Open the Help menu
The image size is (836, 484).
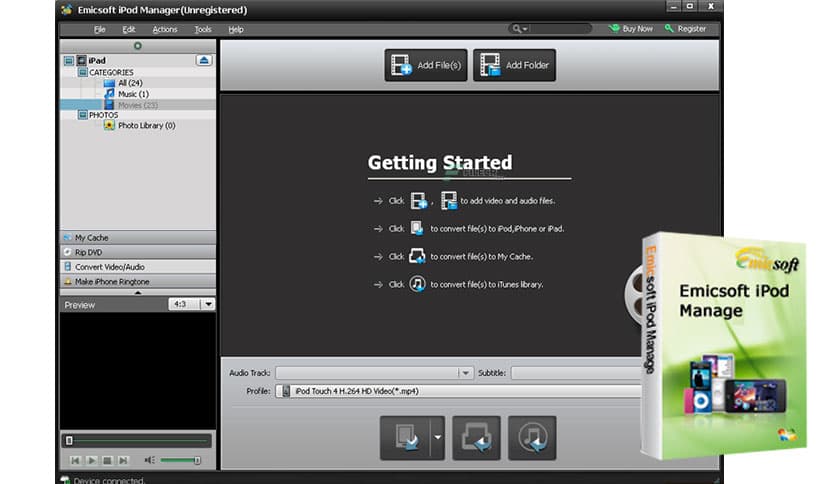click(236, 29)
